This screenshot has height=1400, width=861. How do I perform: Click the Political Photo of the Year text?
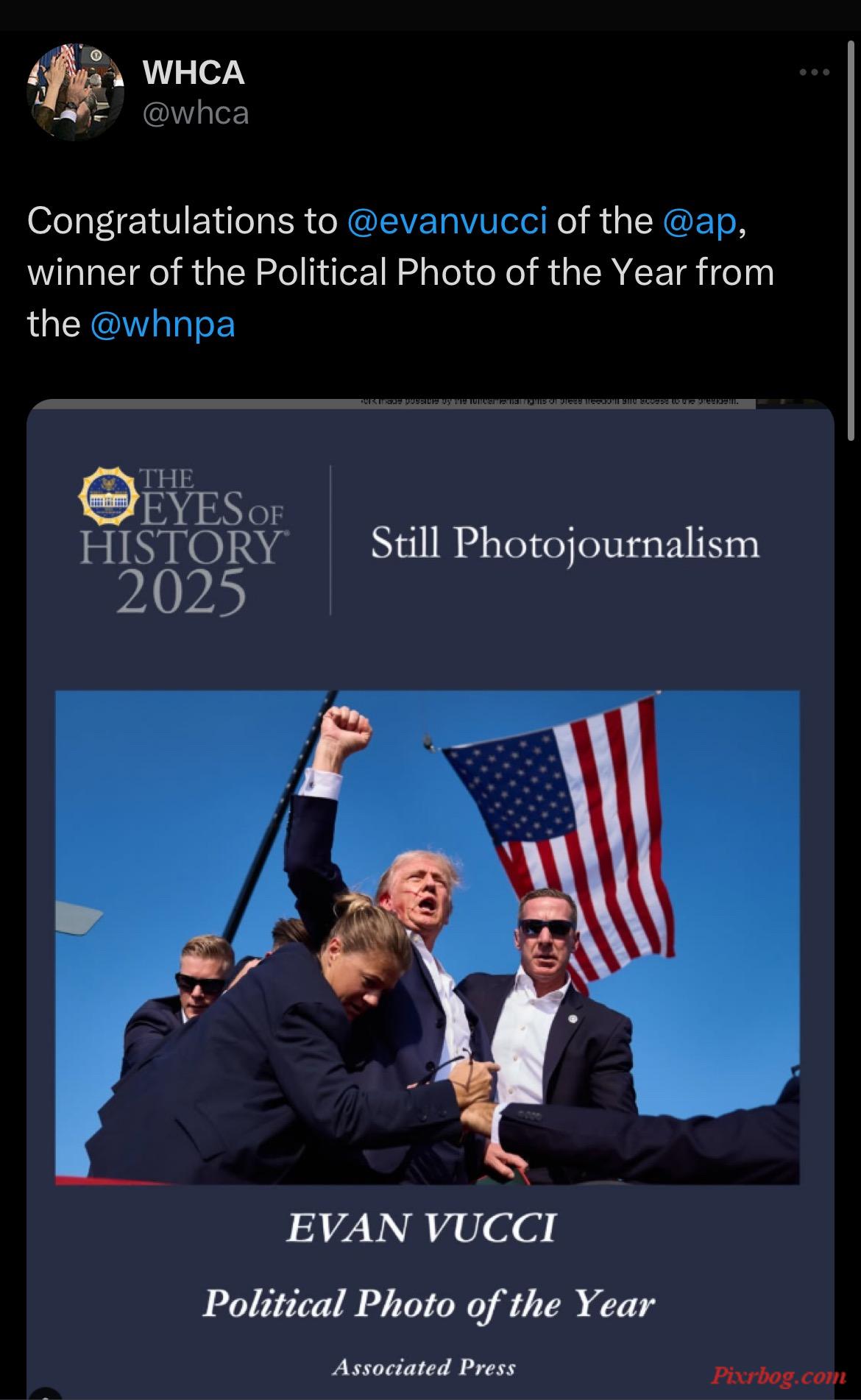point(428,1304)
